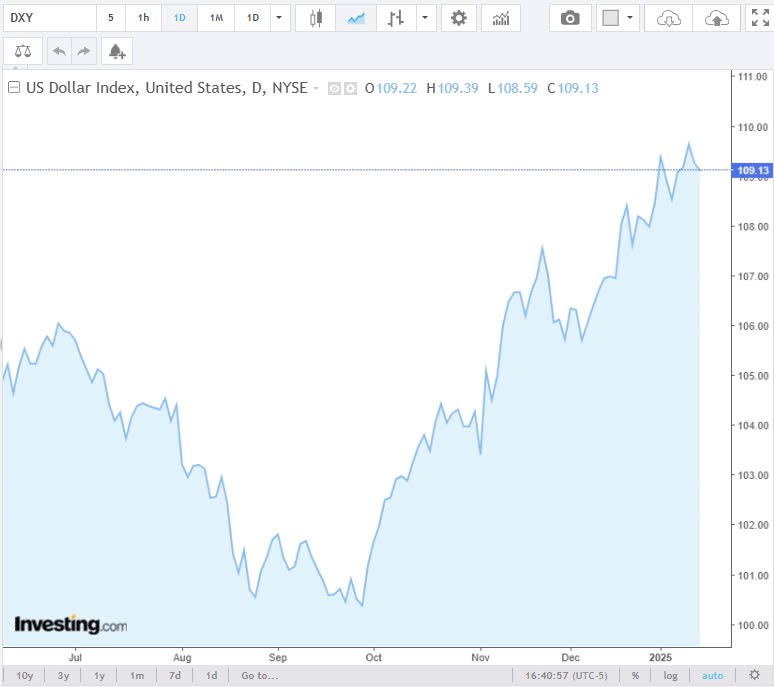
Task: Select the 1h interval tab
Action: pos(144,18)
